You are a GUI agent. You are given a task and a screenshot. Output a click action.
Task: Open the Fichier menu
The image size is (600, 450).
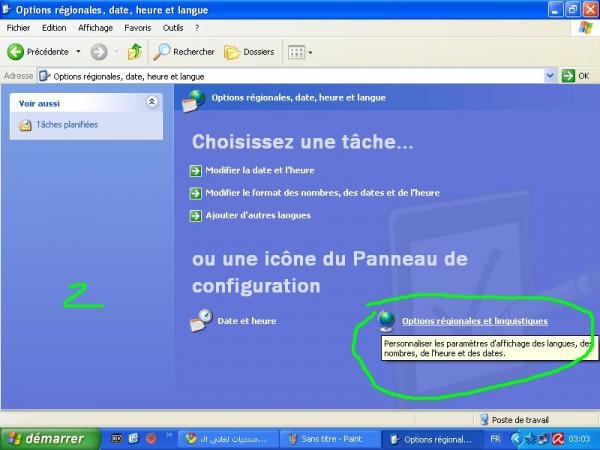coord(19,28)
